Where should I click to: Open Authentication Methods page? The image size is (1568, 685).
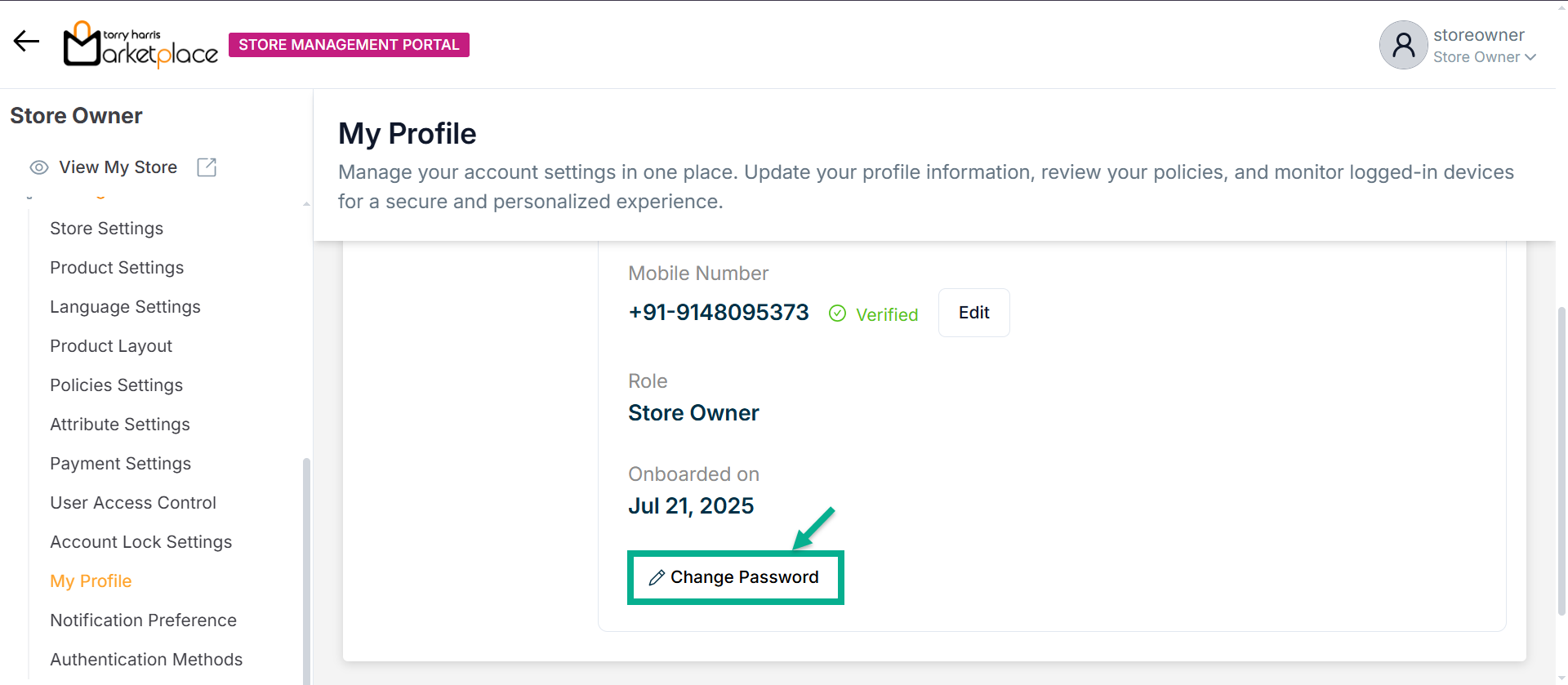(x=146, y=660)
